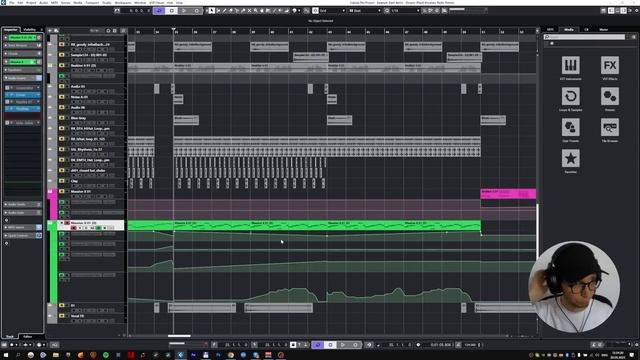Click the Media rack search field
Viewport: 640px width, 360px height.
584,37
